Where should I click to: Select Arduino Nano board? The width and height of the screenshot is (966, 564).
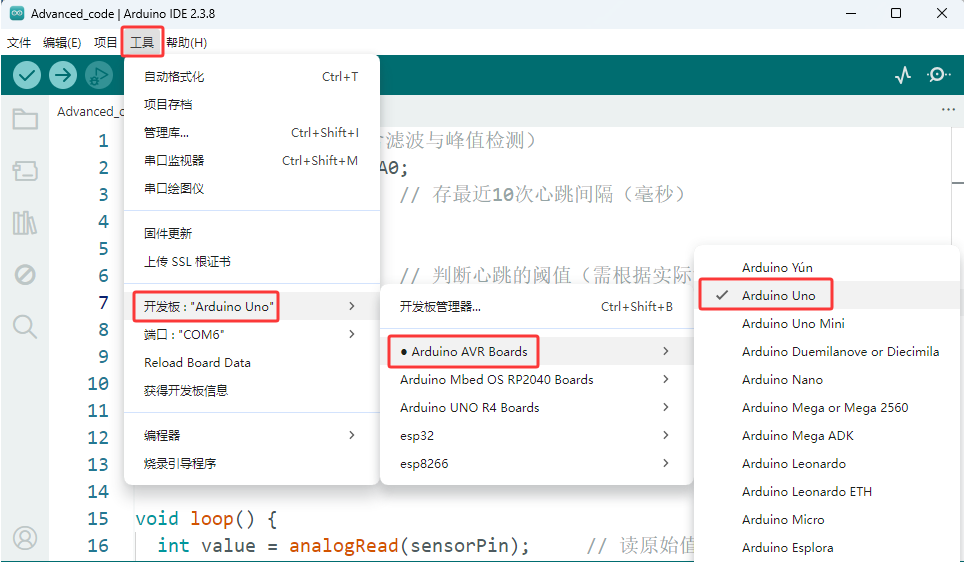pos(827,379)
